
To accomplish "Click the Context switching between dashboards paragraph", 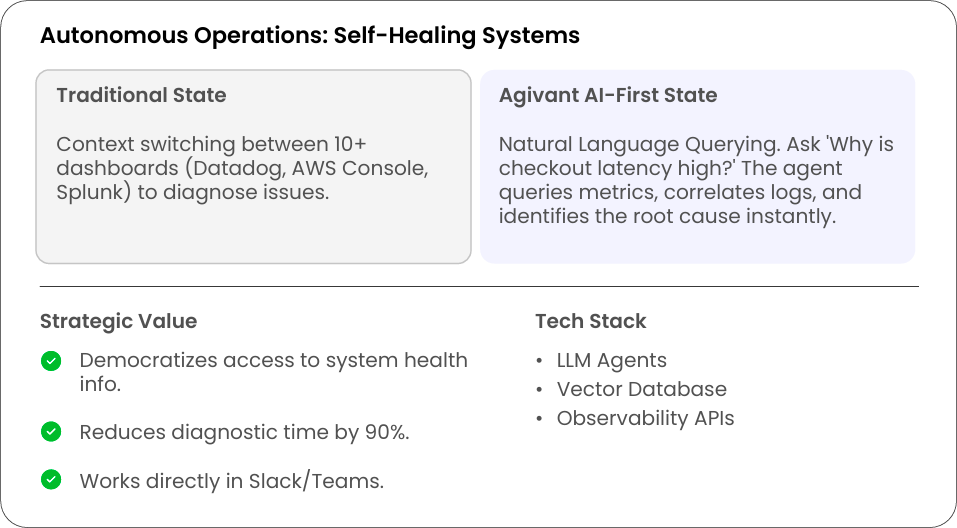I will click(242, 168).
